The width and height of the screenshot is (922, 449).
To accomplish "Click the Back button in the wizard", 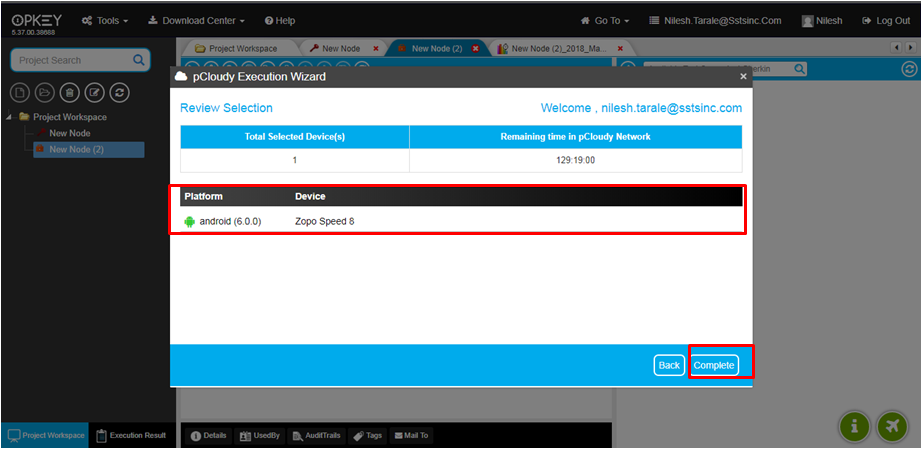I will [x=669, y=365].
